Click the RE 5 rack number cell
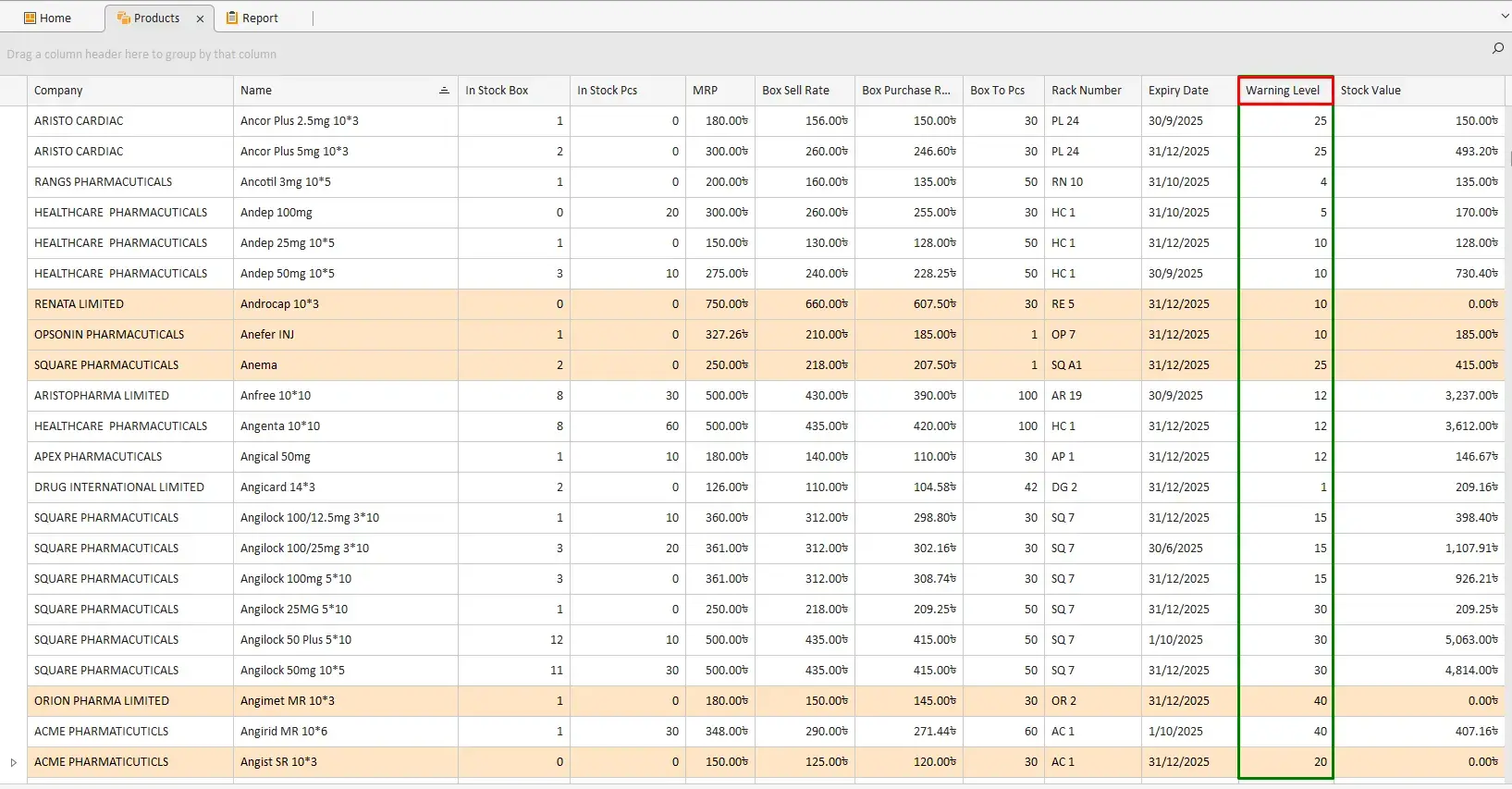The height and width of the screenshot is (789, 1512). point(1093,304)
